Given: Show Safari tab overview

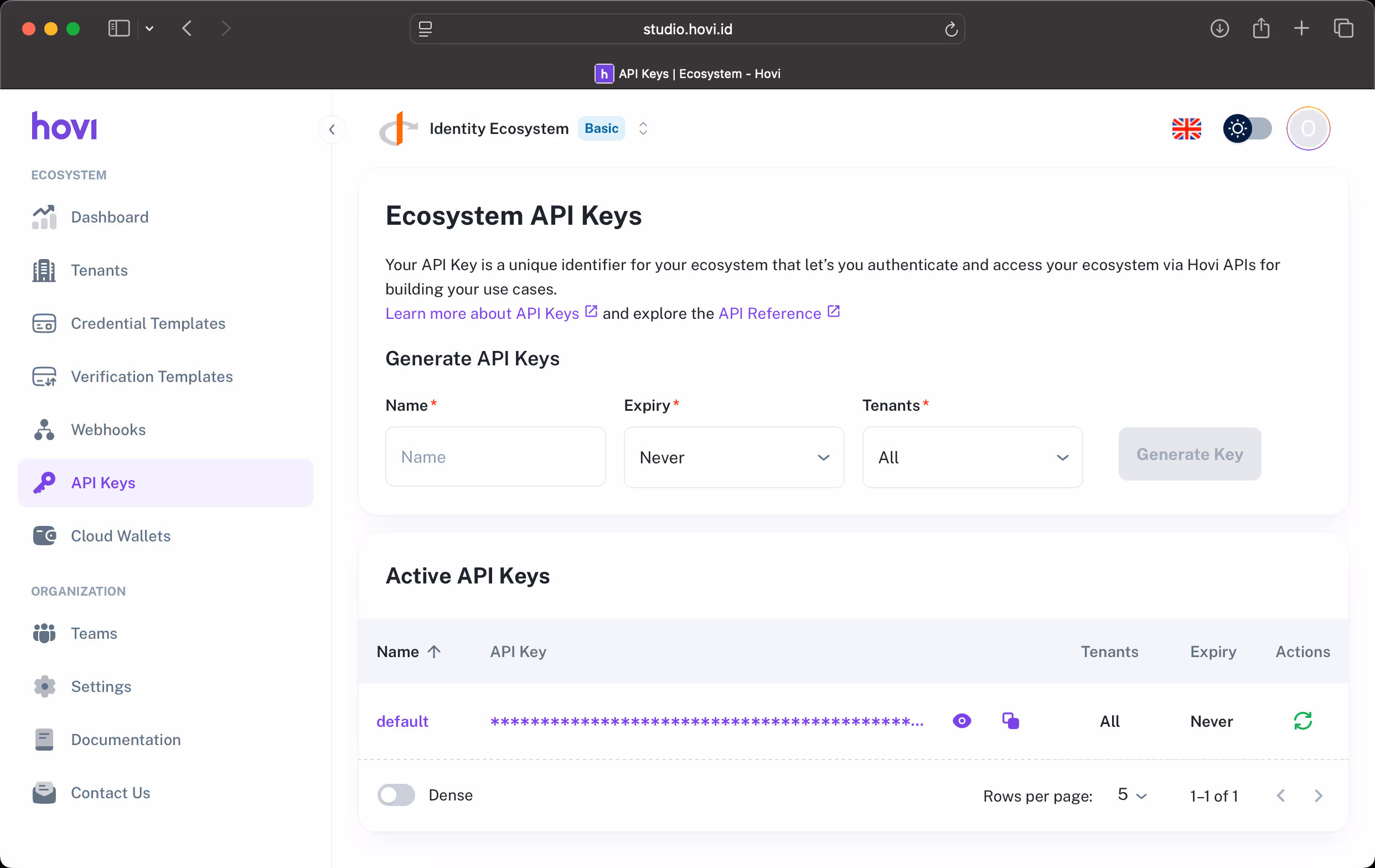Looking at the screenshot, I should tap(1343, 28).
